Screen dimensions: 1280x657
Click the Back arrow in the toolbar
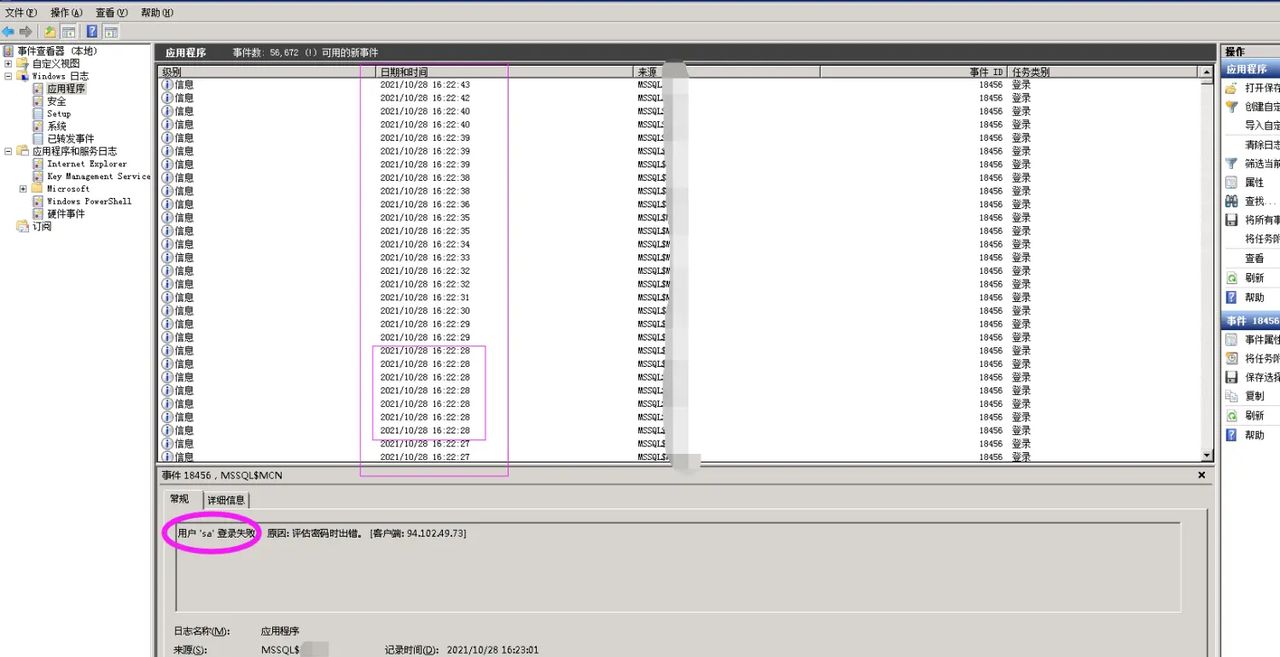(x=8, y=32)
